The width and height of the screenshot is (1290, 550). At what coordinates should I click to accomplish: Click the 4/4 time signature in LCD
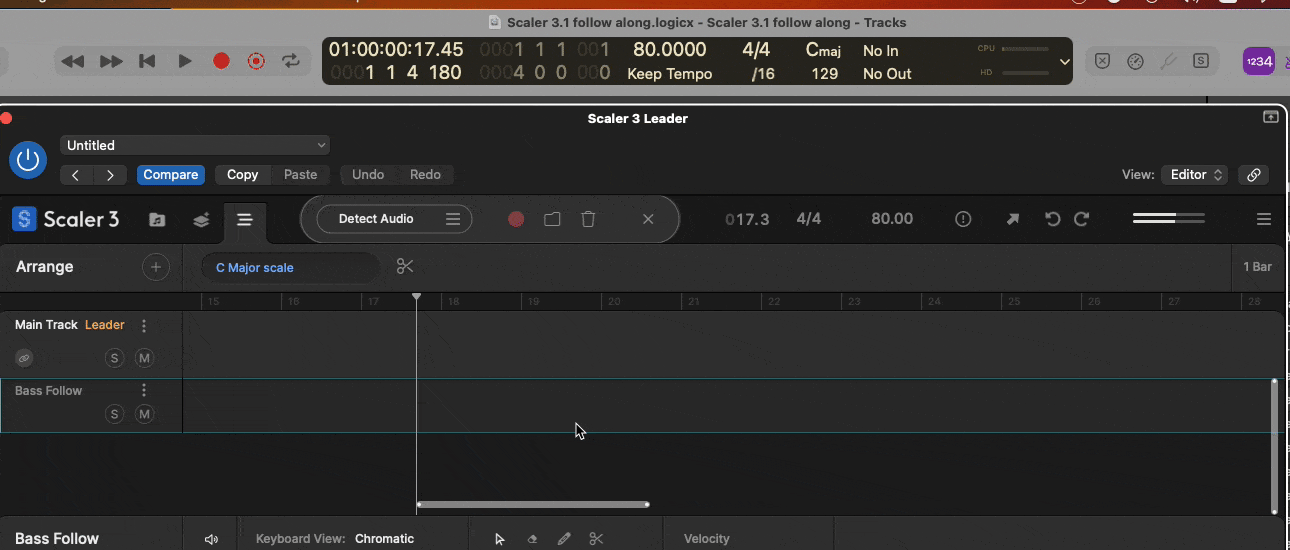pos(756,50)
